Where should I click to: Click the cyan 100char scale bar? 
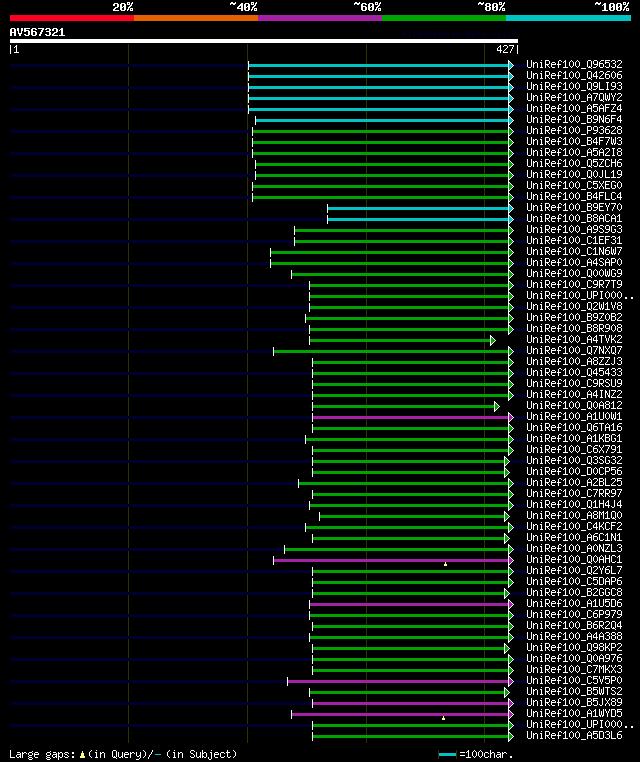447,755
